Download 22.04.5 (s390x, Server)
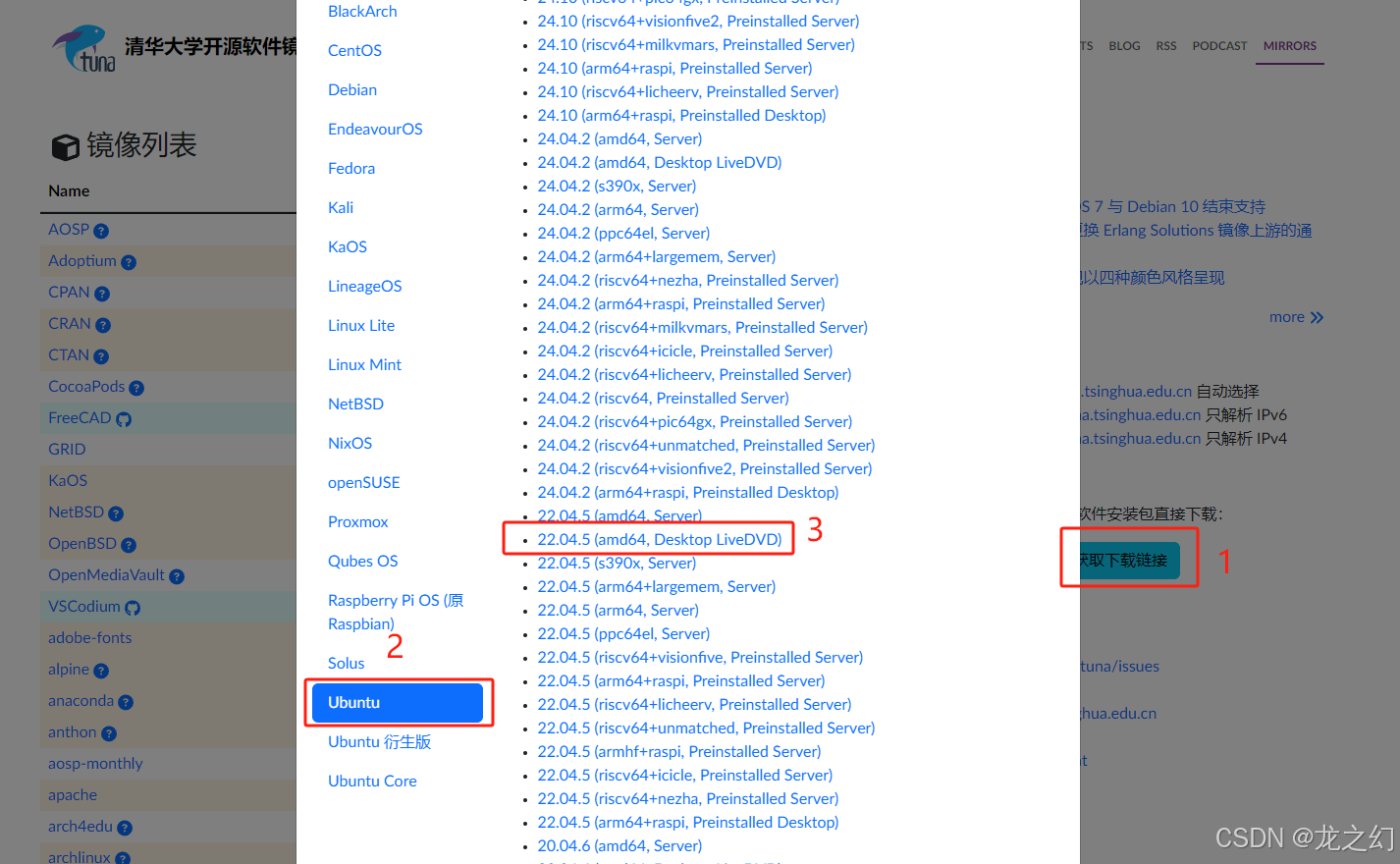The height and width of the screenshot is (864, 1400). click(x=617, y=563)
